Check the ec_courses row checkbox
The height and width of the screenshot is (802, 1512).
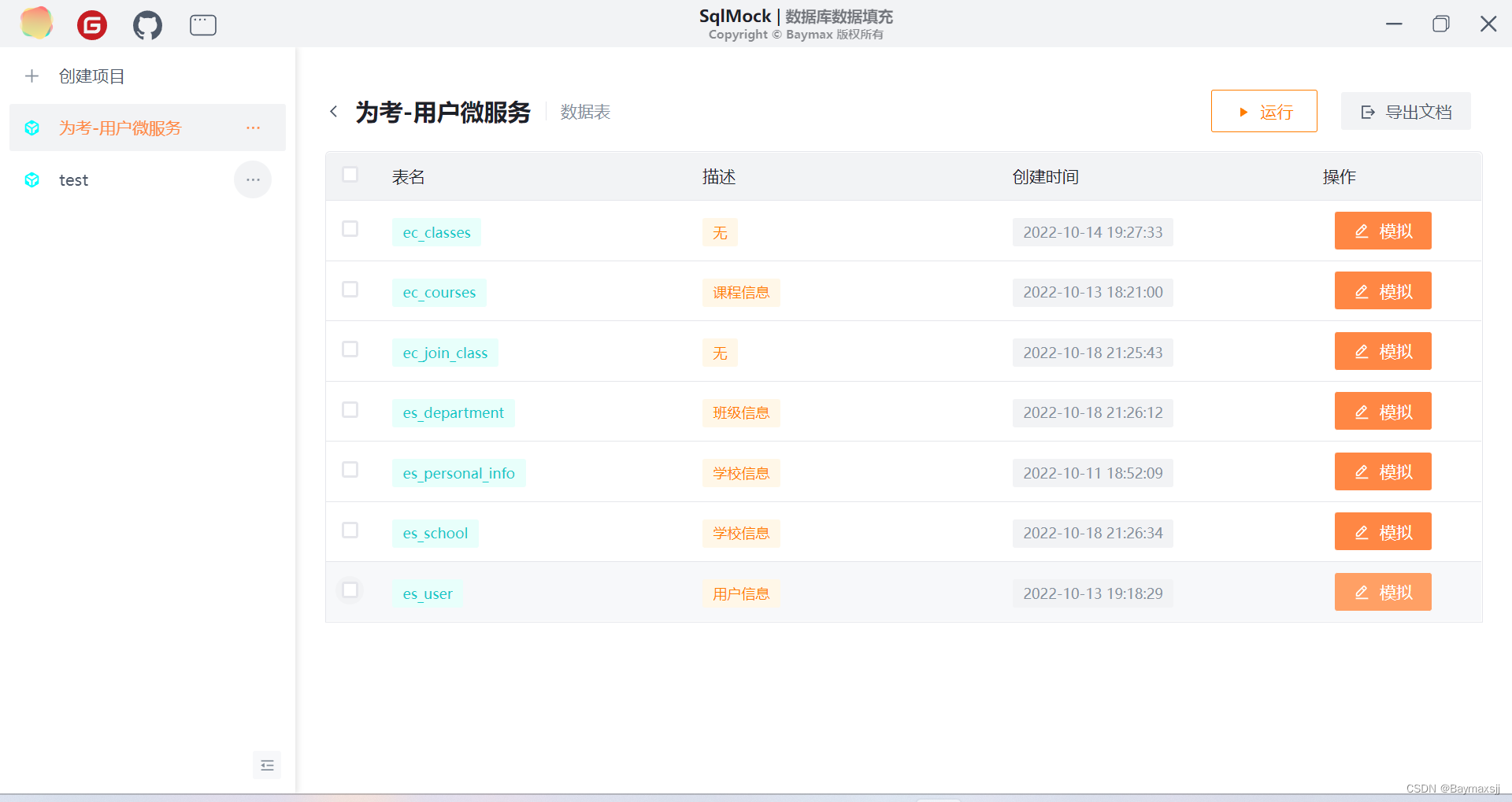[350, 289]
